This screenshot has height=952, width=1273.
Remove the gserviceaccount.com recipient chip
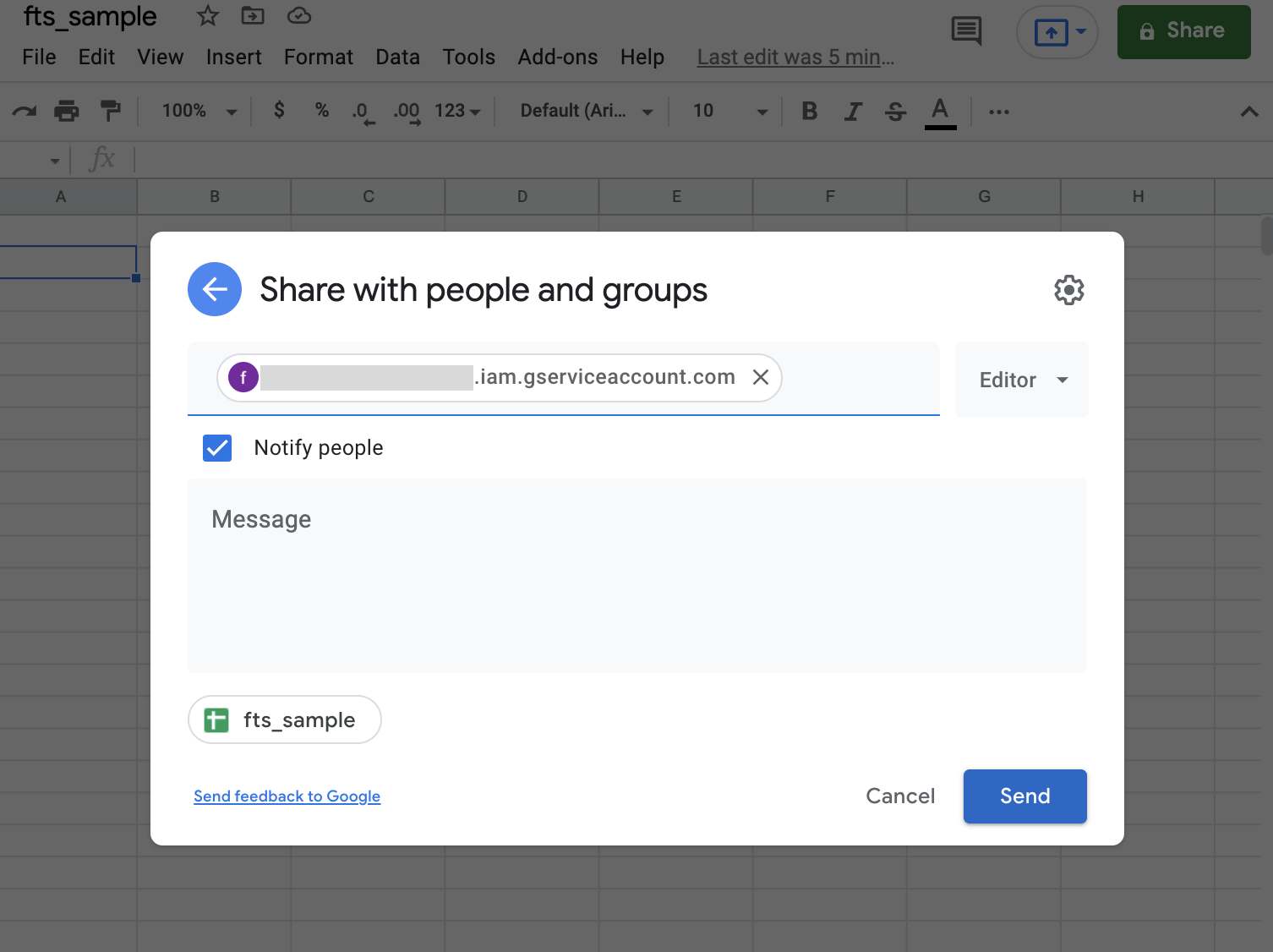pos(761,377)
